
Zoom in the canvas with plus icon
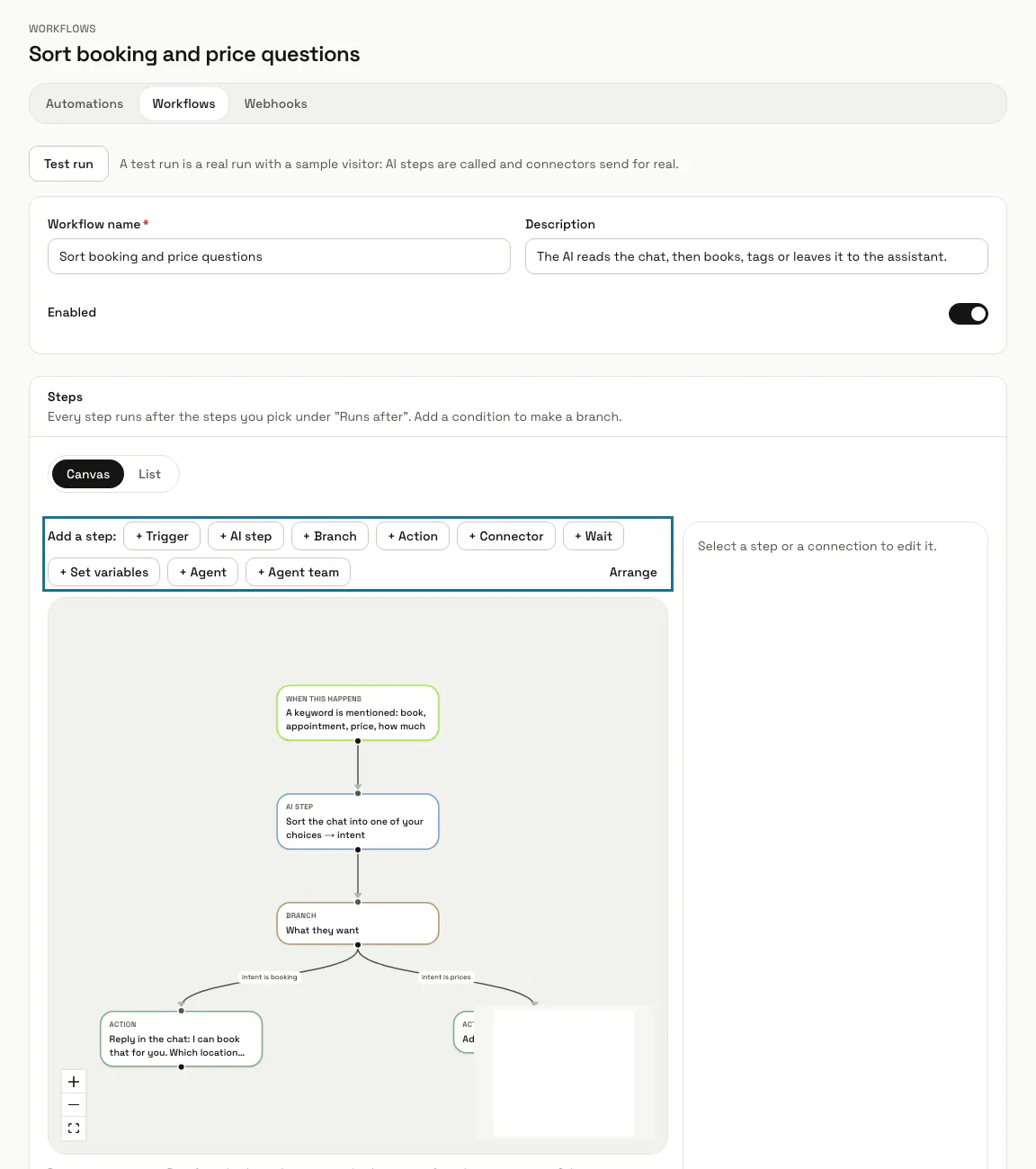(x=74, y=1082)
